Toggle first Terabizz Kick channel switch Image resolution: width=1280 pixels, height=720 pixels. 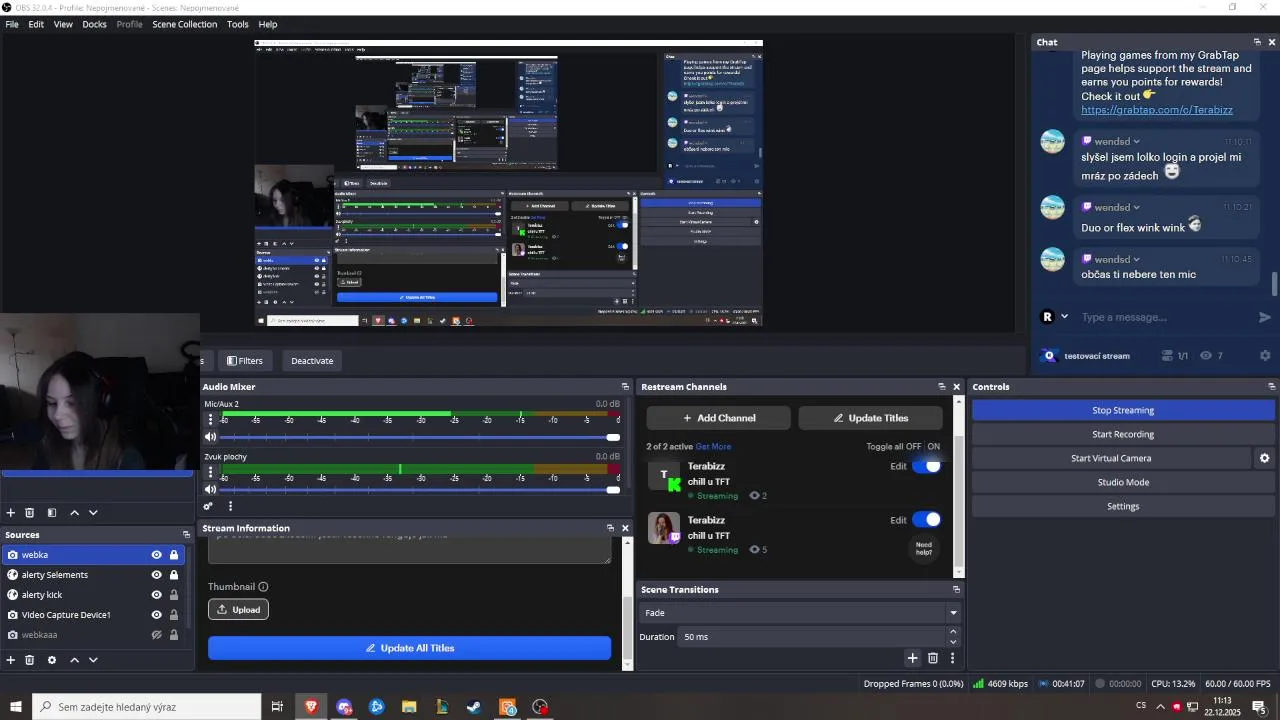tap(926, 466)
